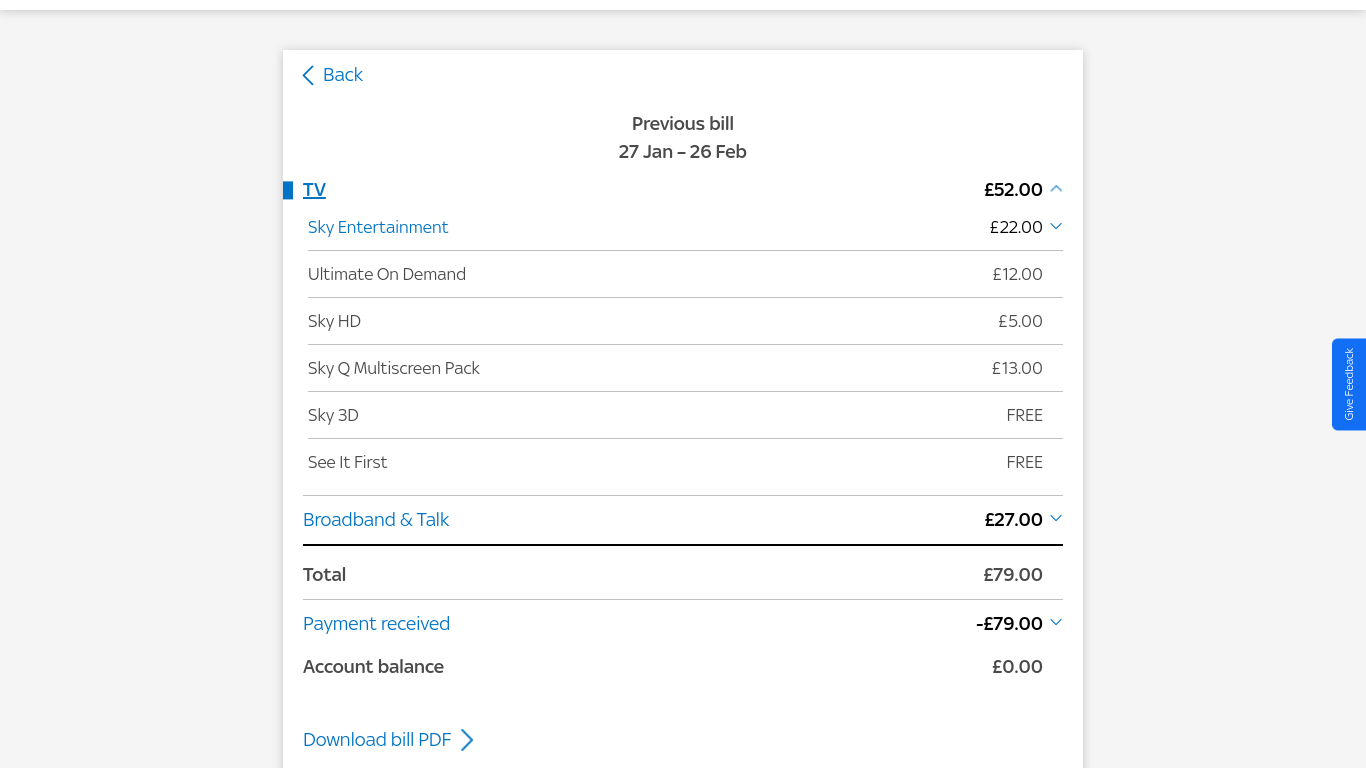The width and height of the screenshot is (1366, 768).
Task: Click the chevron next to Payment received amount
Action: click(1056, 623)
